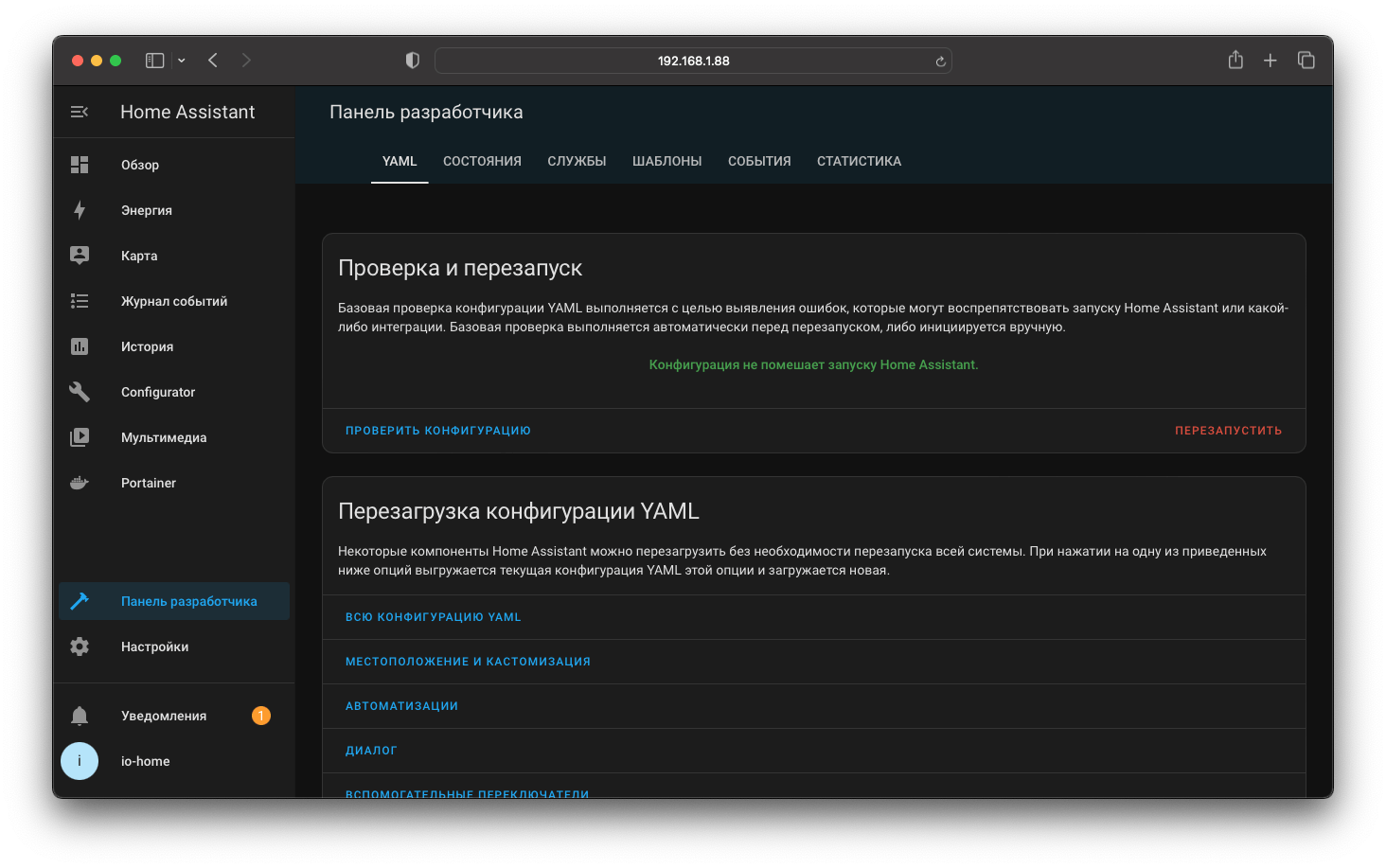Click the ПЕРЕЗАПУСТИТЬ button
This screenshot has height=868, width=1386.
click(1227, 430)
